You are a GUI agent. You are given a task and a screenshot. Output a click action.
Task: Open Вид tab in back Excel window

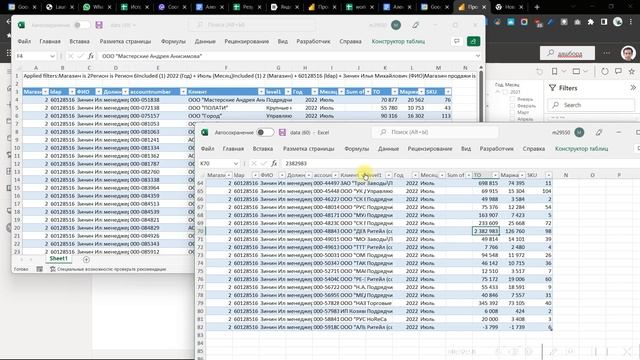pyautogui.click(x=282, y=41)
